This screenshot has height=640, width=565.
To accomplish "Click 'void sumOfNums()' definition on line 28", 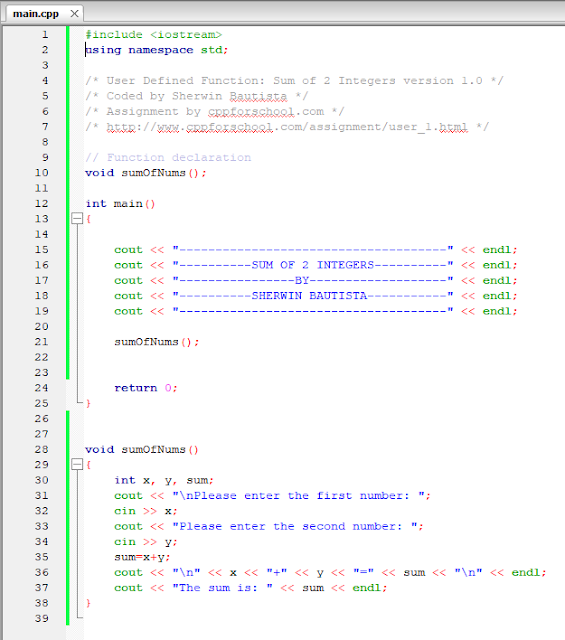I will point(142,449).
